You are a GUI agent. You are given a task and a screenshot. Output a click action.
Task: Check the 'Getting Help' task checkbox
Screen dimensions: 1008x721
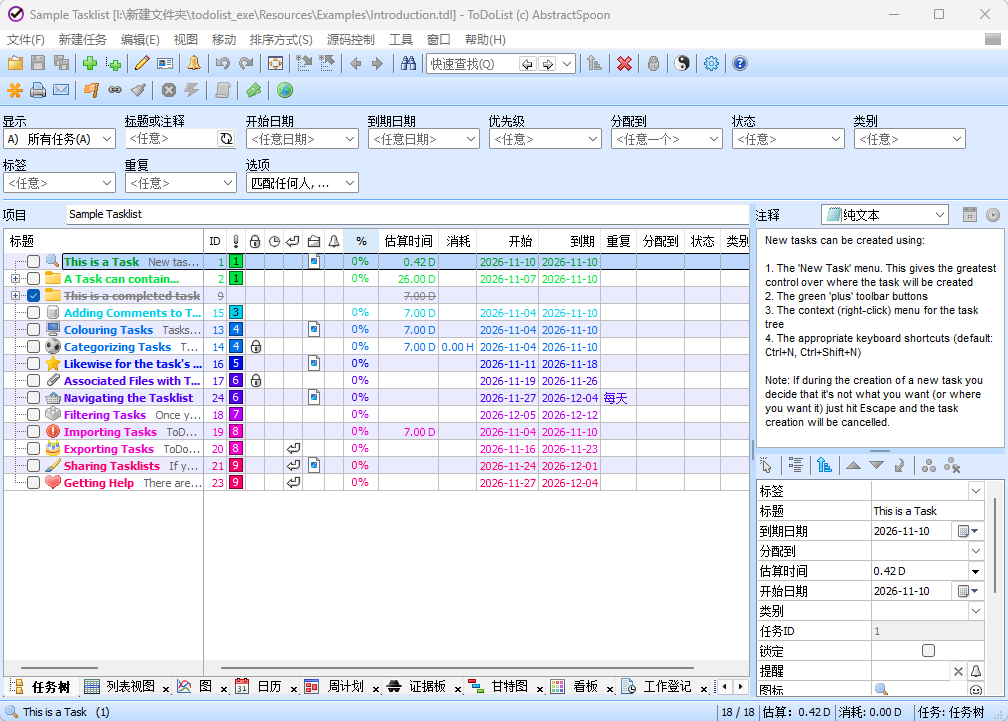pyautogui.click(x=33, y=483)
